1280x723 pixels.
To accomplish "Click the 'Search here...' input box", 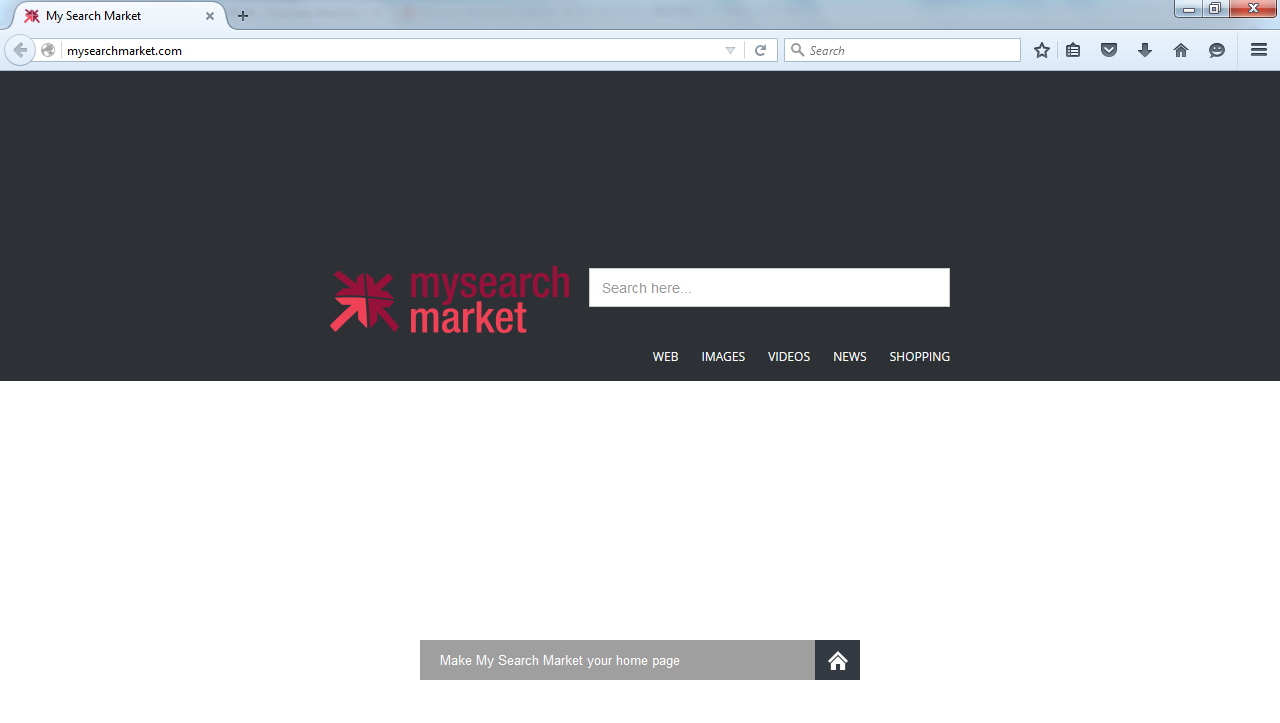I will pos(769,288).
